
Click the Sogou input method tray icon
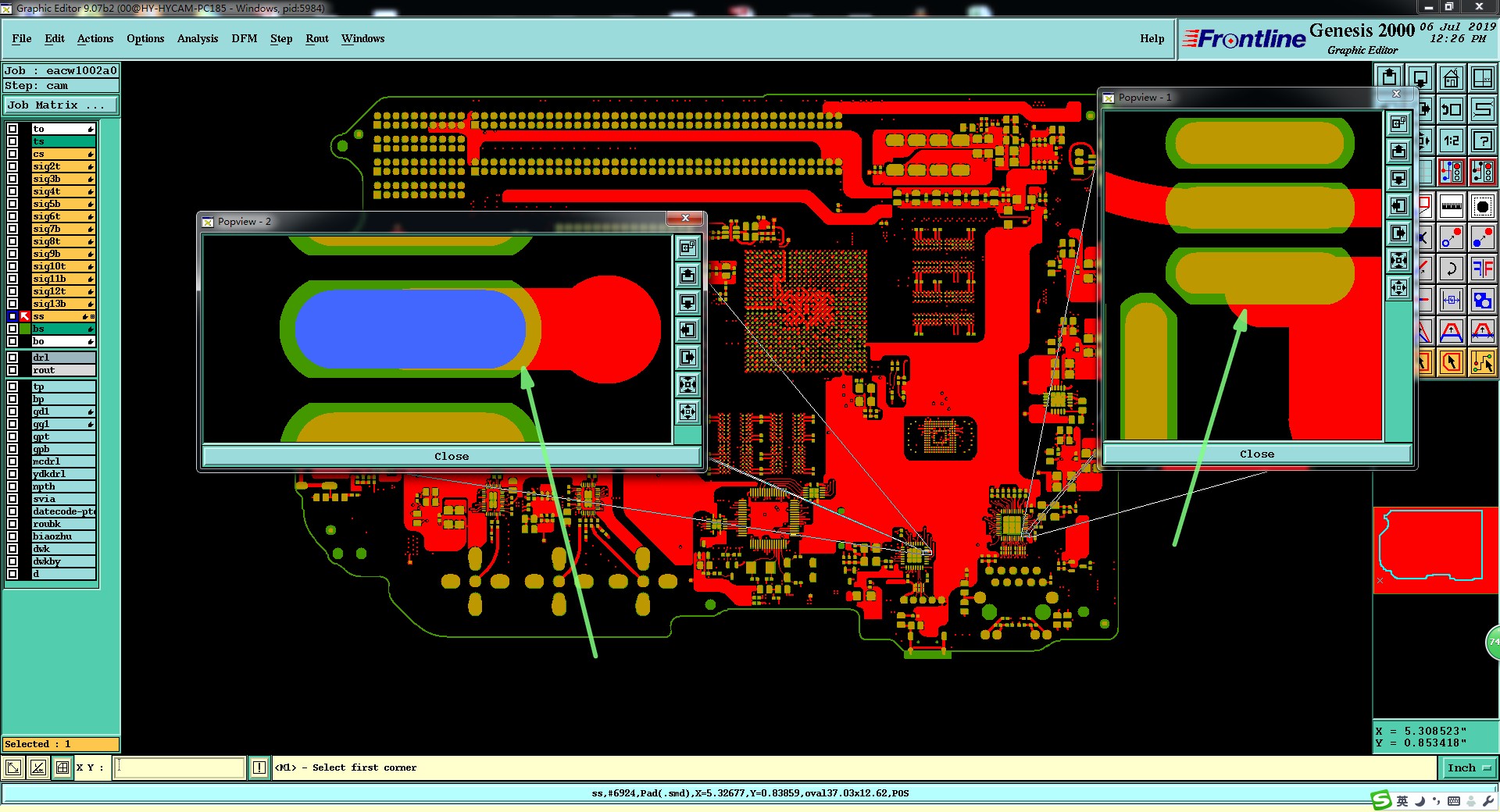[x=1381, y=800]
